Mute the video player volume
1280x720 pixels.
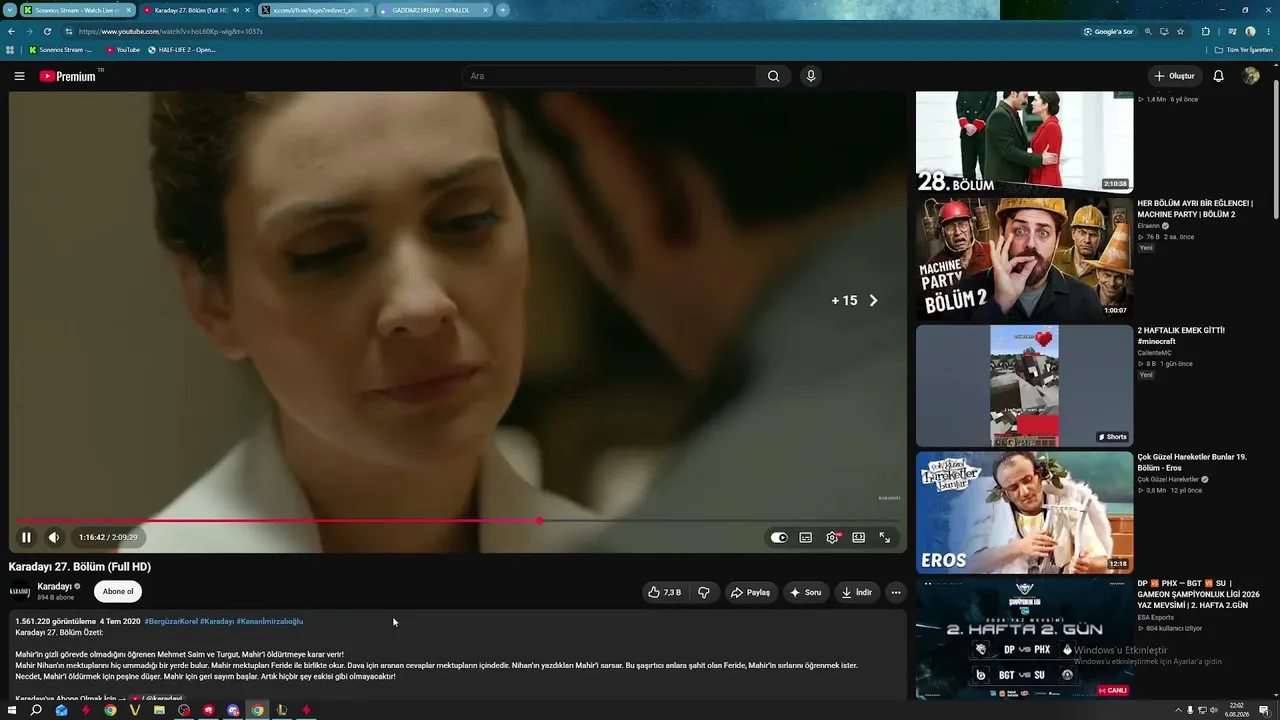pos(54,537)
